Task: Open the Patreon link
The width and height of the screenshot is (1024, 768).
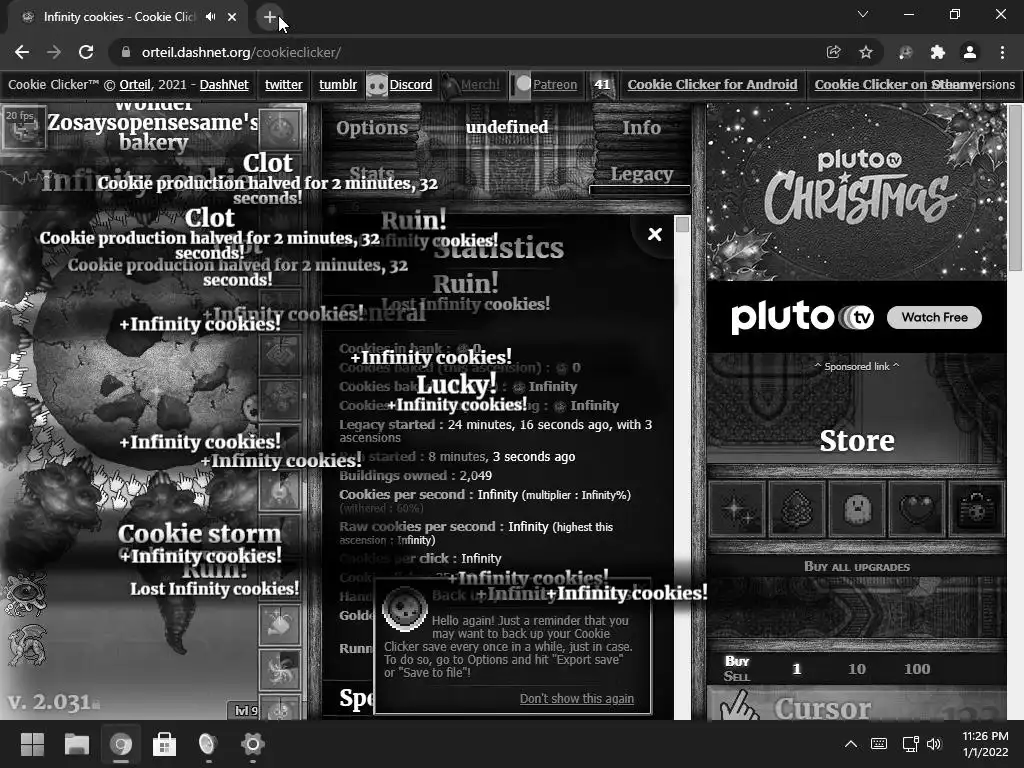Action: coord(555,84)
